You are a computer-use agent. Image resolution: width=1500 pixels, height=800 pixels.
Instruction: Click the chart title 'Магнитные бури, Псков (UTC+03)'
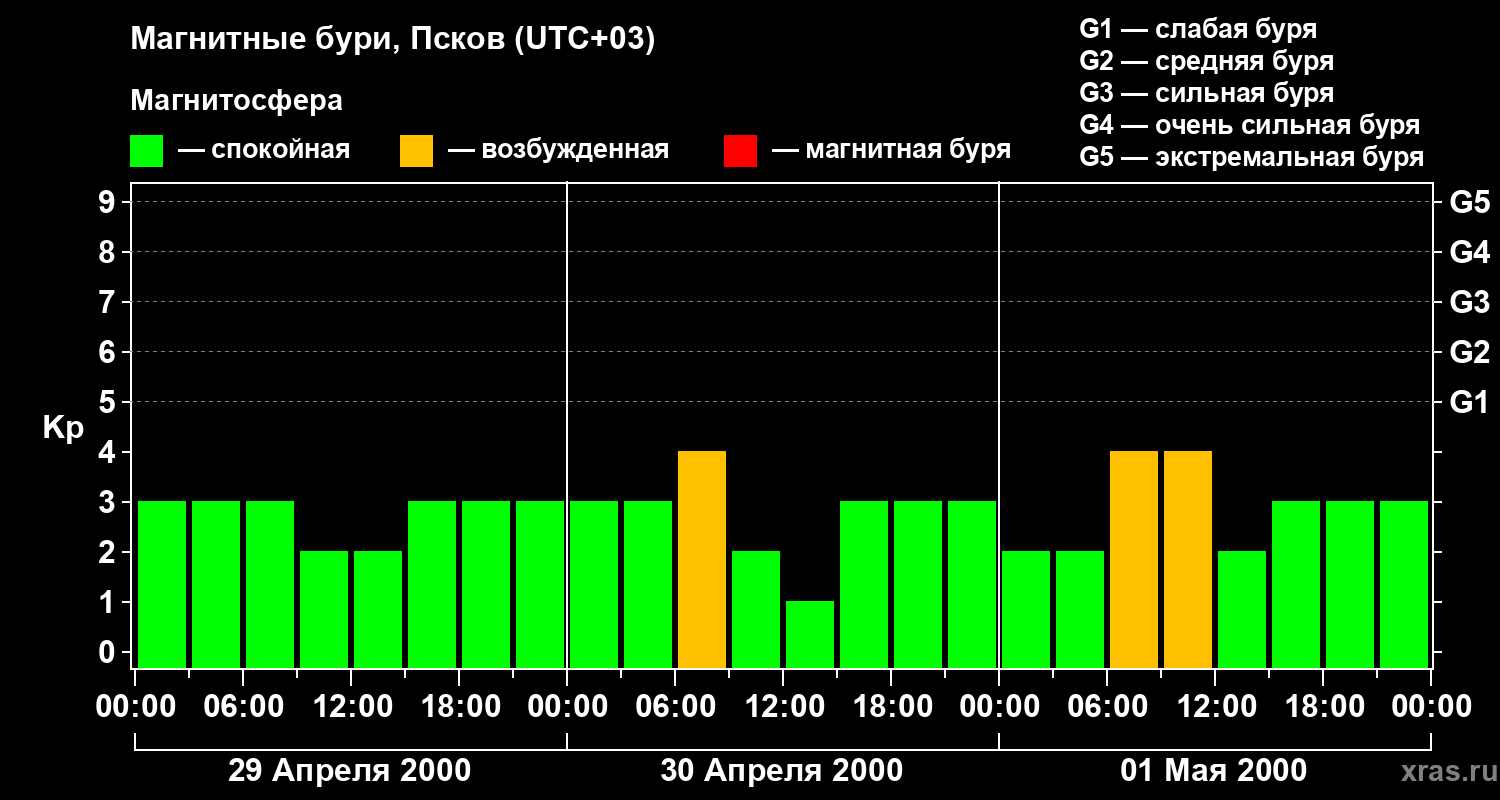pyautogui.click(x=393, y=40)
